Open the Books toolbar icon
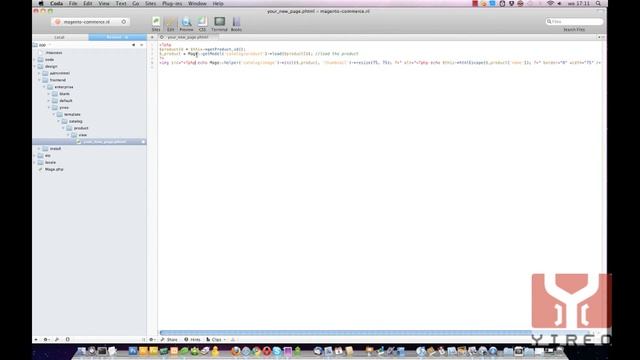The width and height of the screenshot is (640, 360). (236, 24)
